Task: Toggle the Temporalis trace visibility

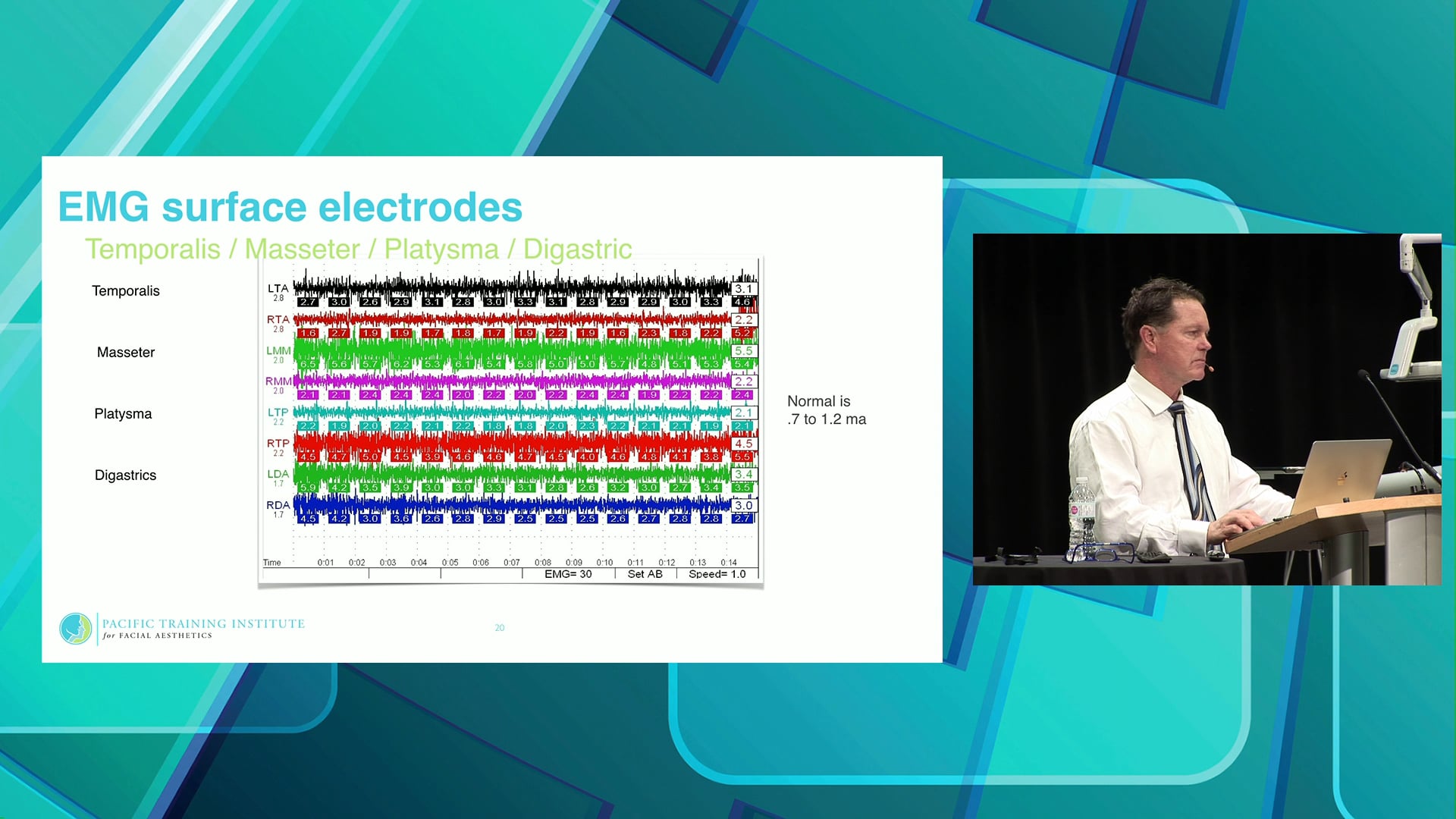Action: pyautogui.click(x=125, y=290)
